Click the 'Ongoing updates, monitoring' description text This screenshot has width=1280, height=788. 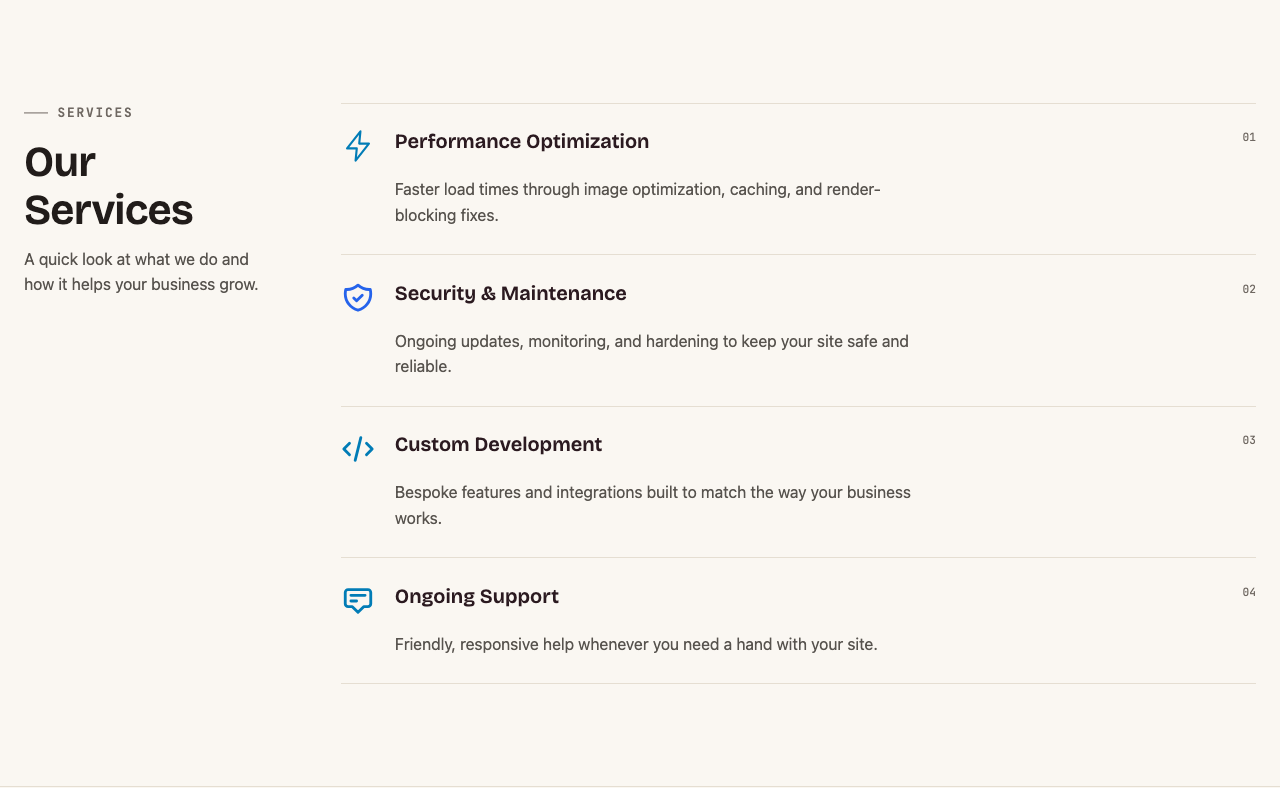(x=652, y=354)
